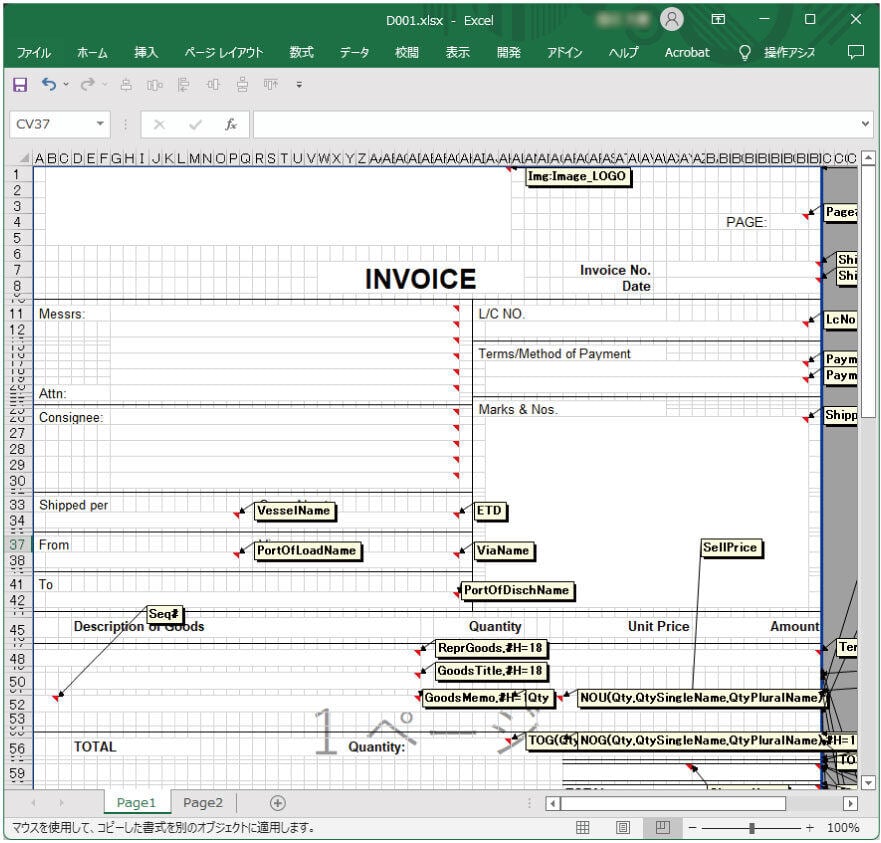This screenshot has height=843, width=881.
Task: Switch to Page Break Preview view icon
Action: point(662,827)
